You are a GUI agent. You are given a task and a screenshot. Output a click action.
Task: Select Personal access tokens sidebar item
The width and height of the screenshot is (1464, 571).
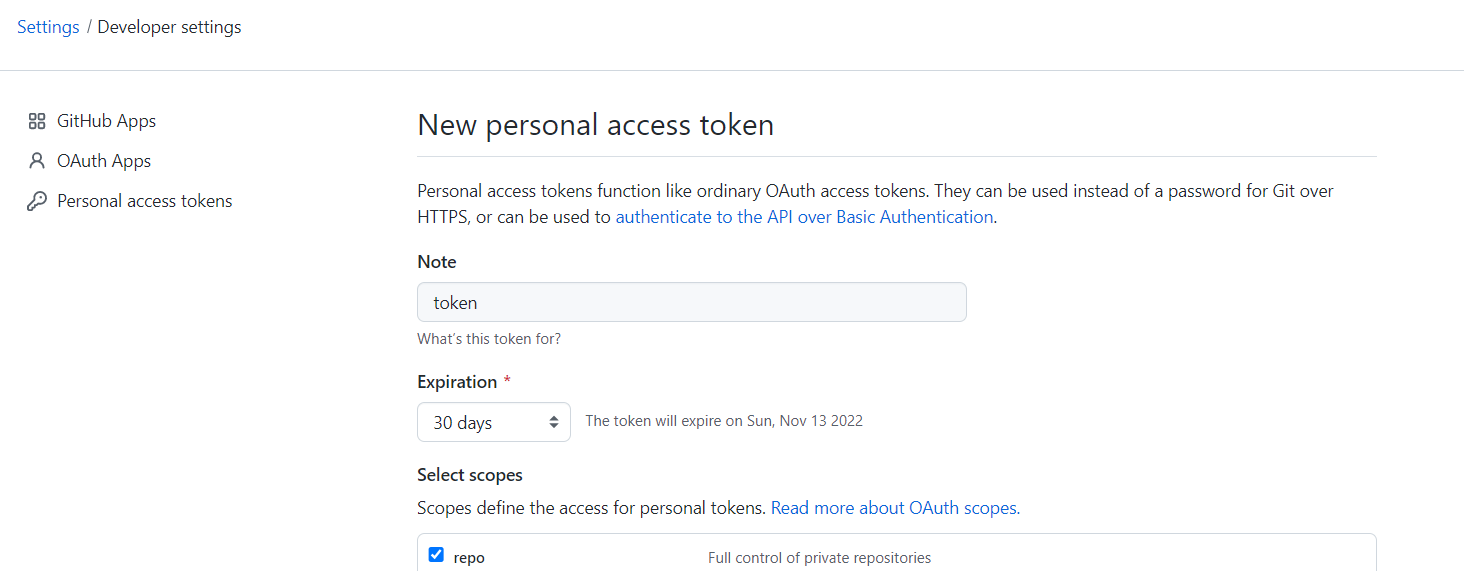pos(144,201)
